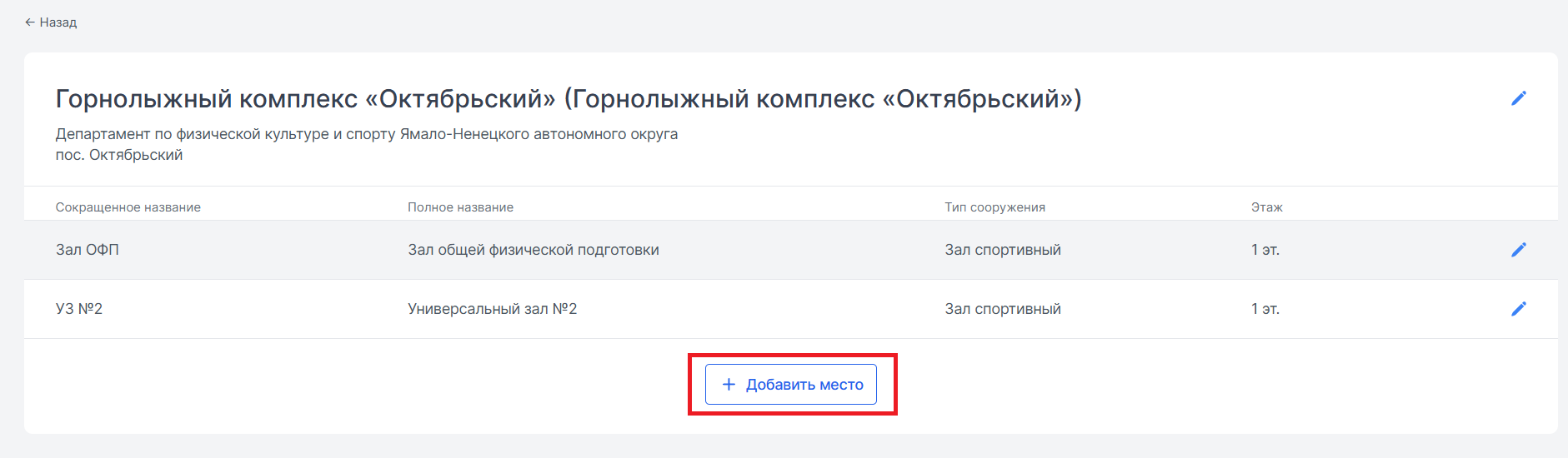Select Универсальный зал №2 full name

click(x=493, y=309)
